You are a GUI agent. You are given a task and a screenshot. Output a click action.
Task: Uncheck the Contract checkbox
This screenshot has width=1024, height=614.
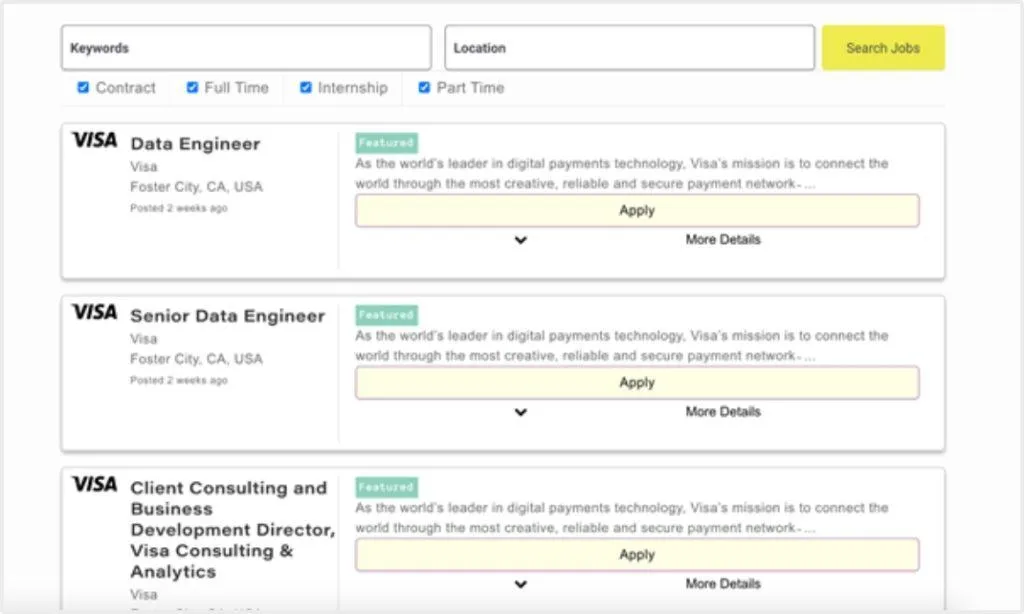coord(83,88)
